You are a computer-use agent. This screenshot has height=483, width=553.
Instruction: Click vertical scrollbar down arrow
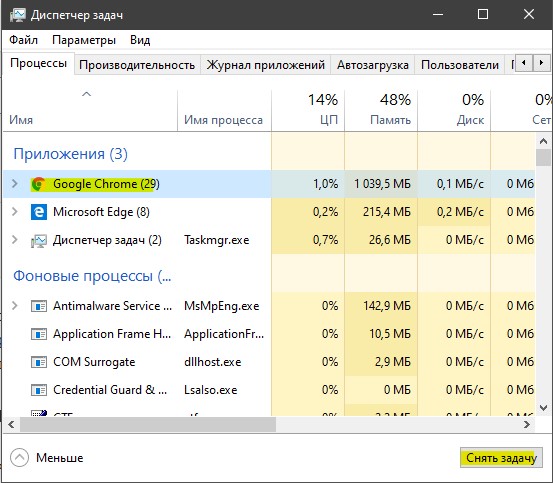543,408
